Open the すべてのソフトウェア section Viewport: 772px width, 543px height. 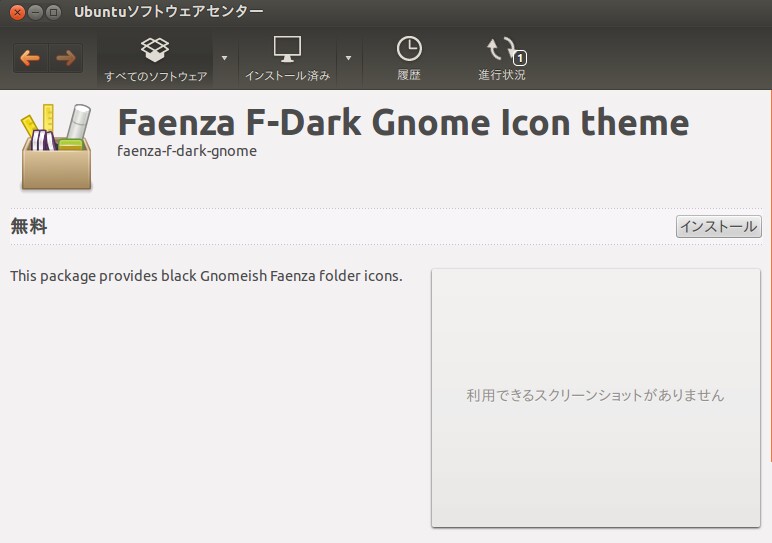(x=156, y=59)
